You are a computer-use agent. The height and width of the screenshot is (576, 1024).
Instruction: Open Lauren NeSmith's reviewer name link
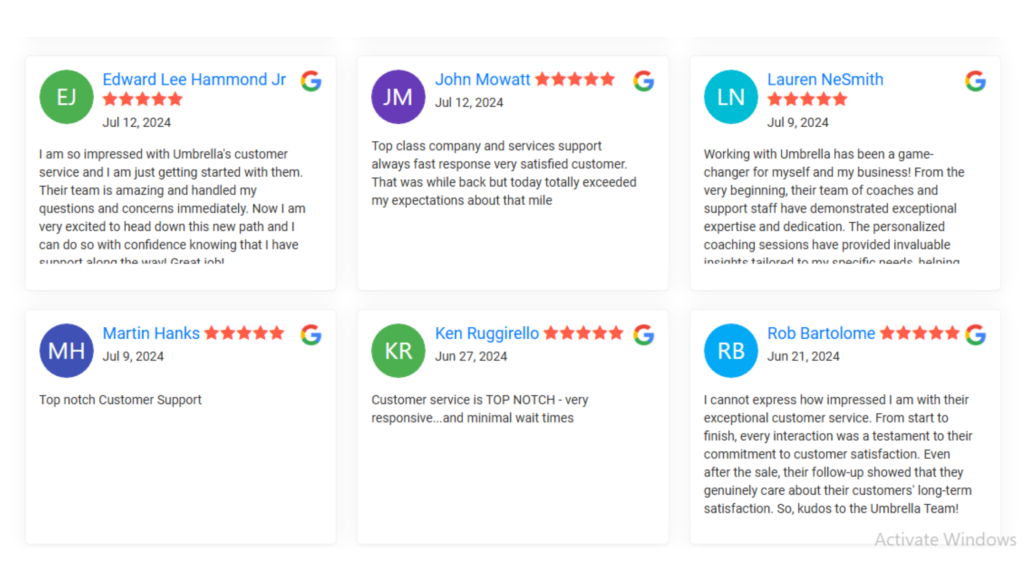point(825,80)
